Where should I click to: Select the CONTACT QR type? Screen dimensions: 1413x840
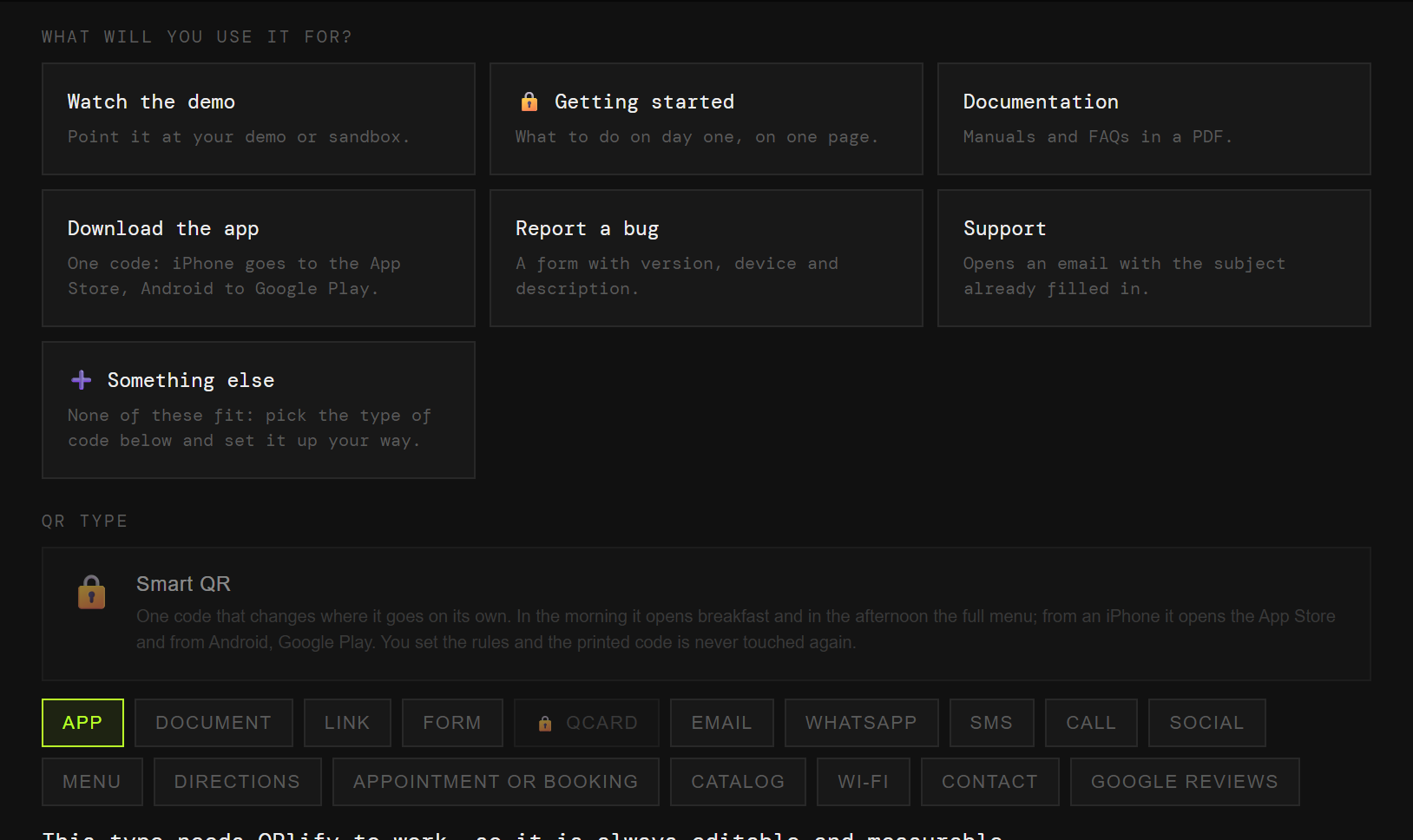pos(990,782)
